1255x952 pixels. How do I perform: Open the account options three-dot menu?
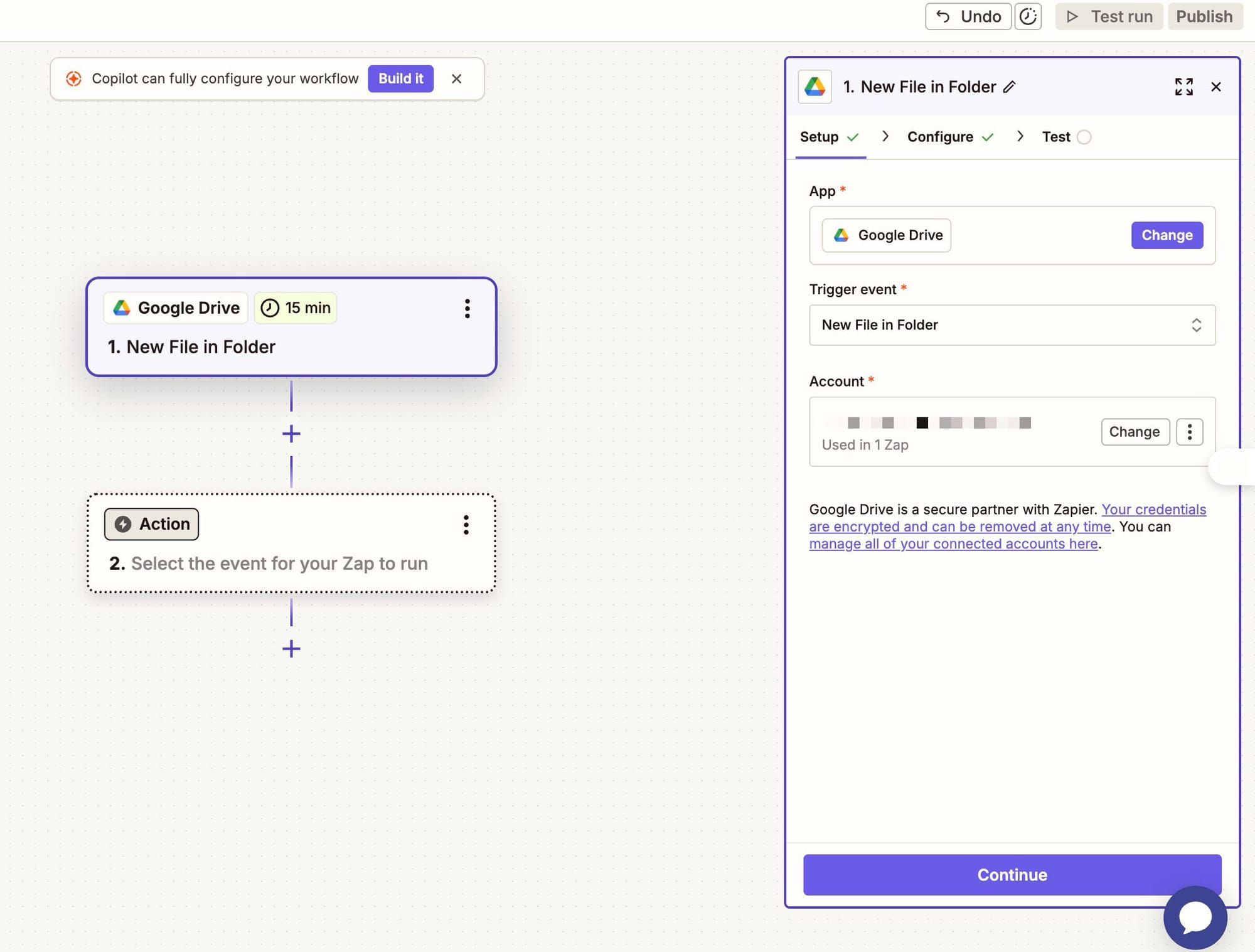coord(1189,432)
